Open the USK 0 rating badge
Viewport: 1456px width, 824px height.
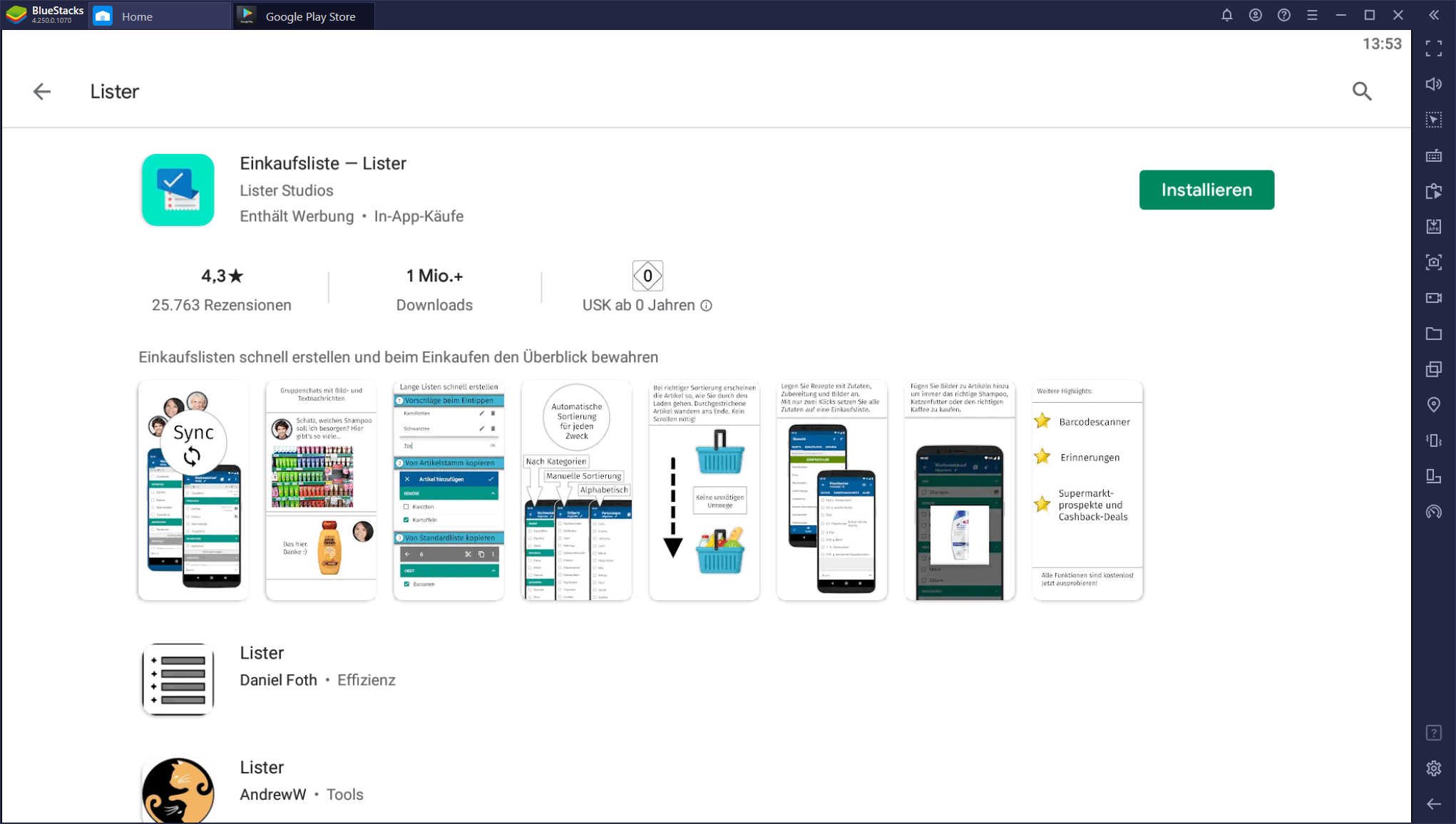[647, 276]
